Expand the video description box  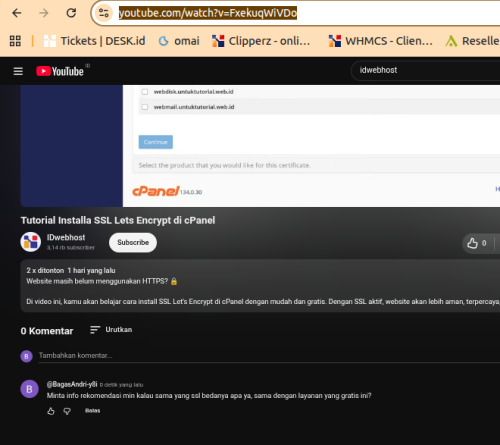[260, 286]
